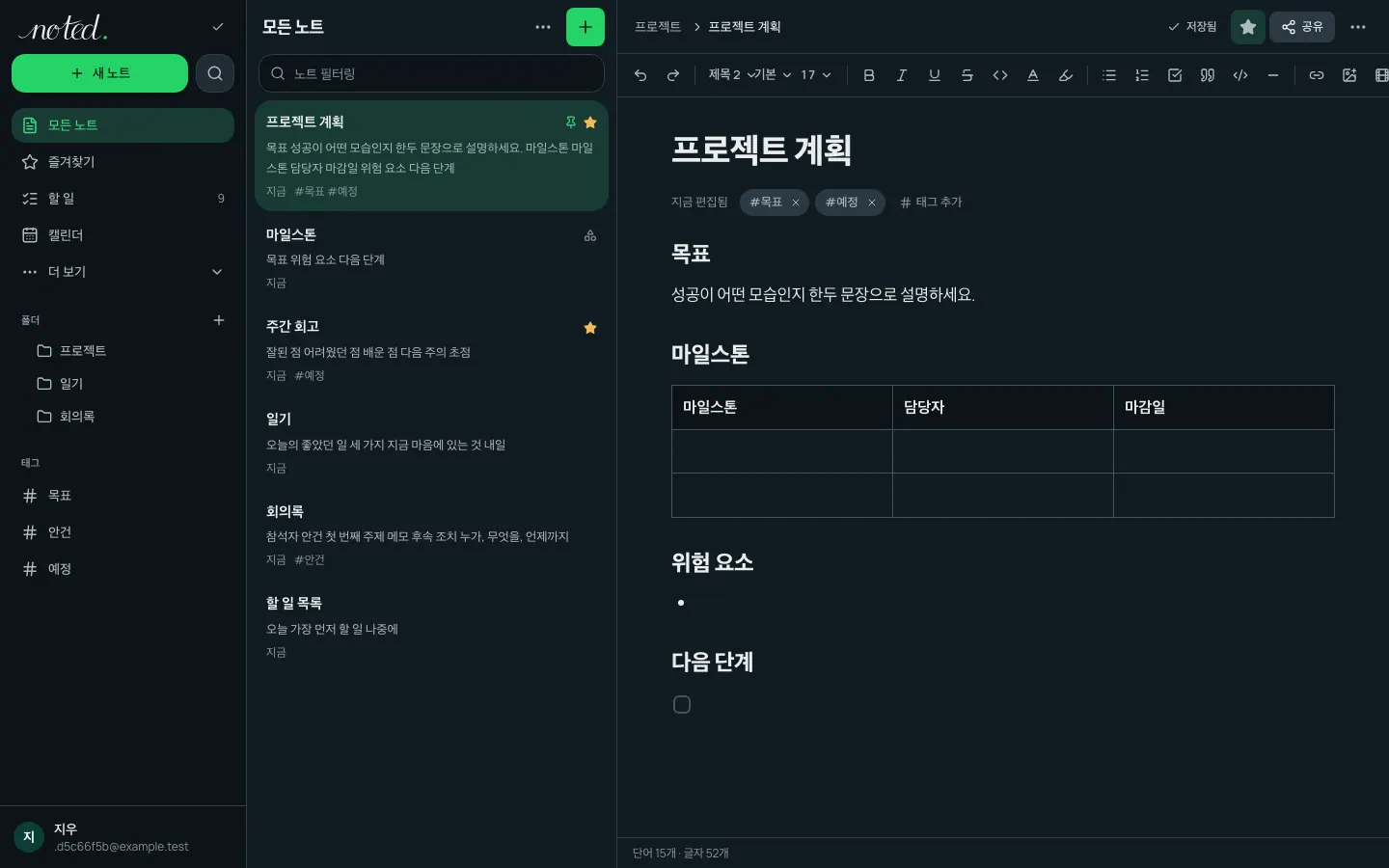The width and height of the screenshot is (1389, 868).
Task: Check the empty checkbox under 다음 단계
Action: pos(682,705)
